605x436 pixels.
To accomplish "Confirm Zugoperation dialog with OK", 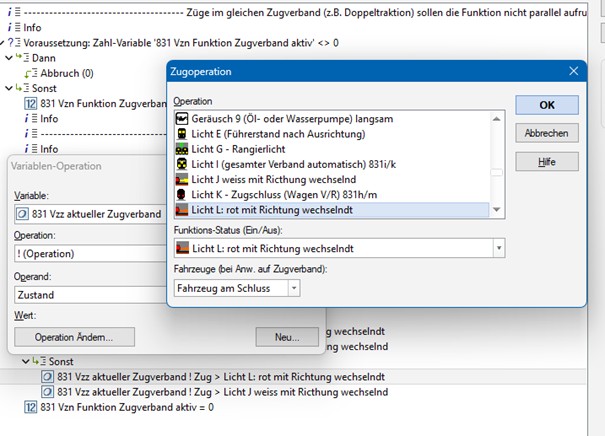I will 546,105.
